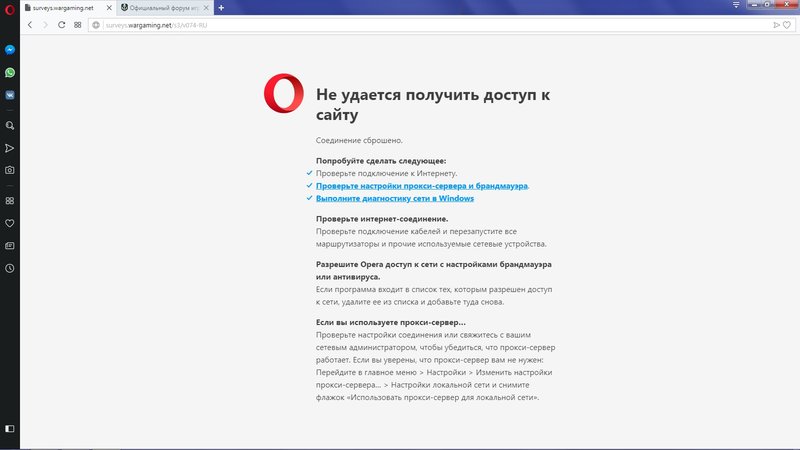Open the sidebar search icon
Viewport: 800px width, 450px height.
pyautogui.click(x=9, y=125)
